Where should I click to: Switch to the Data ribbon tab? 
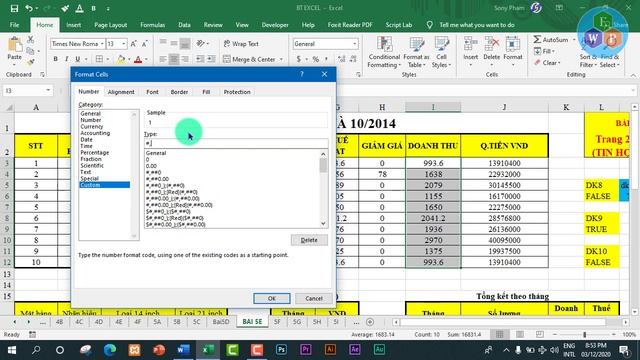pos(184,25)
